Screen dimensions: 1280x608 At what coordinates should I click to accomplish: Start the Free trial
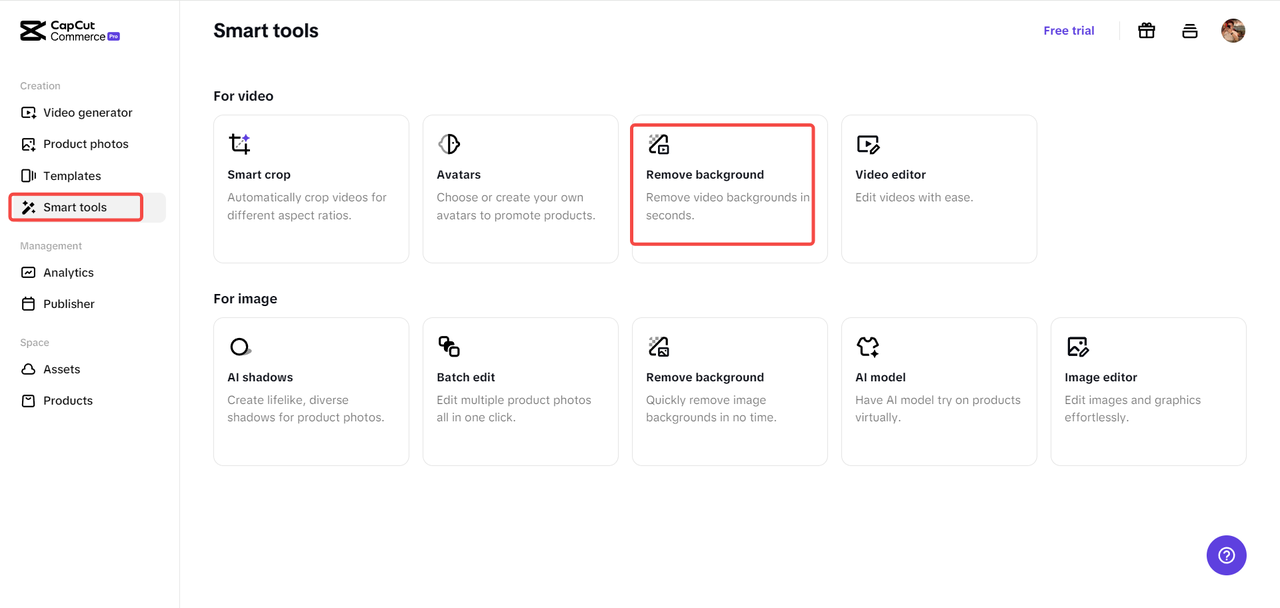(1068, 31)
